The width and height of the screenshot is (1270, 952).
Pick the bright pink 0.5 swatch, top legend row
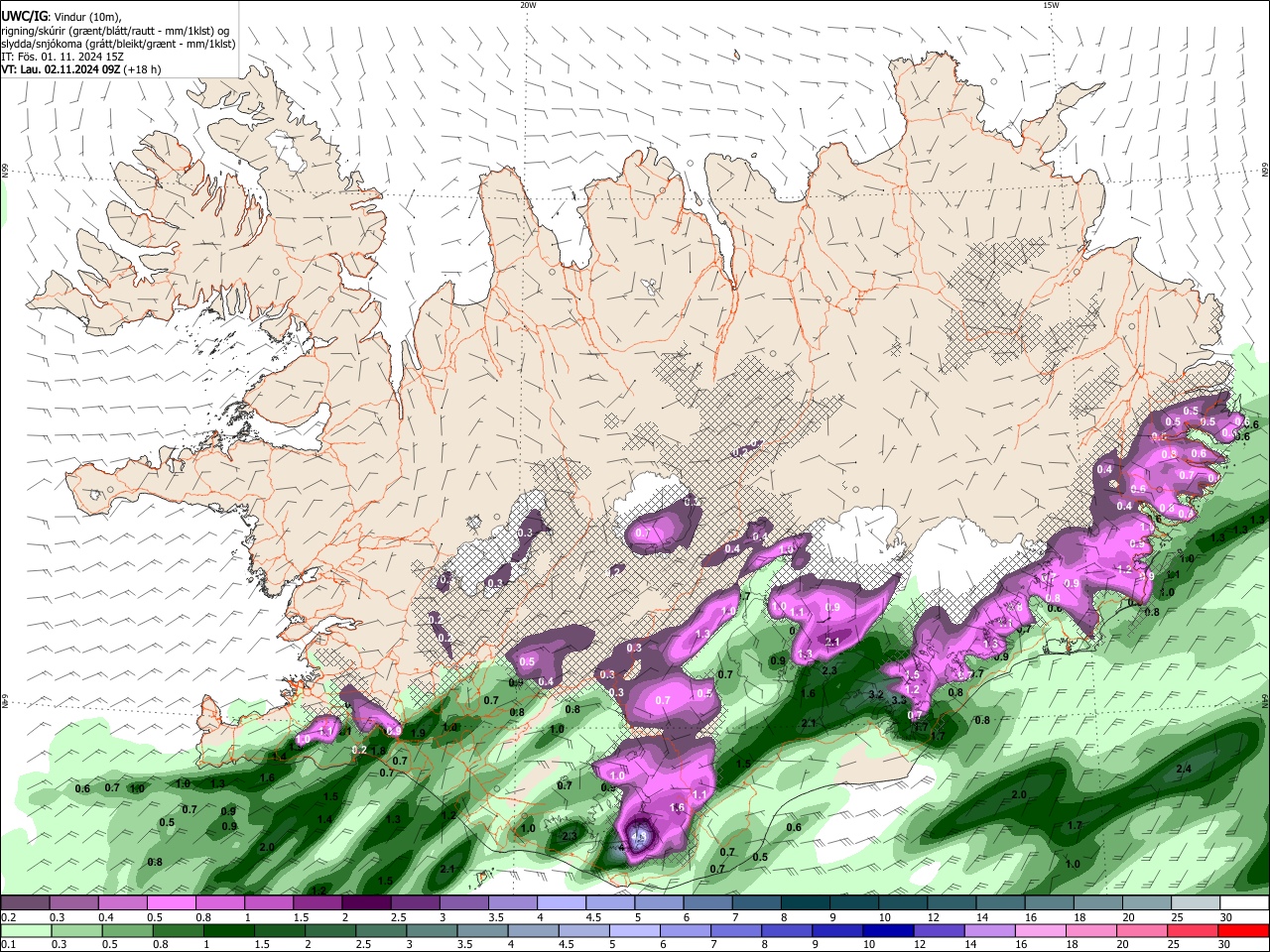(171, 903)
